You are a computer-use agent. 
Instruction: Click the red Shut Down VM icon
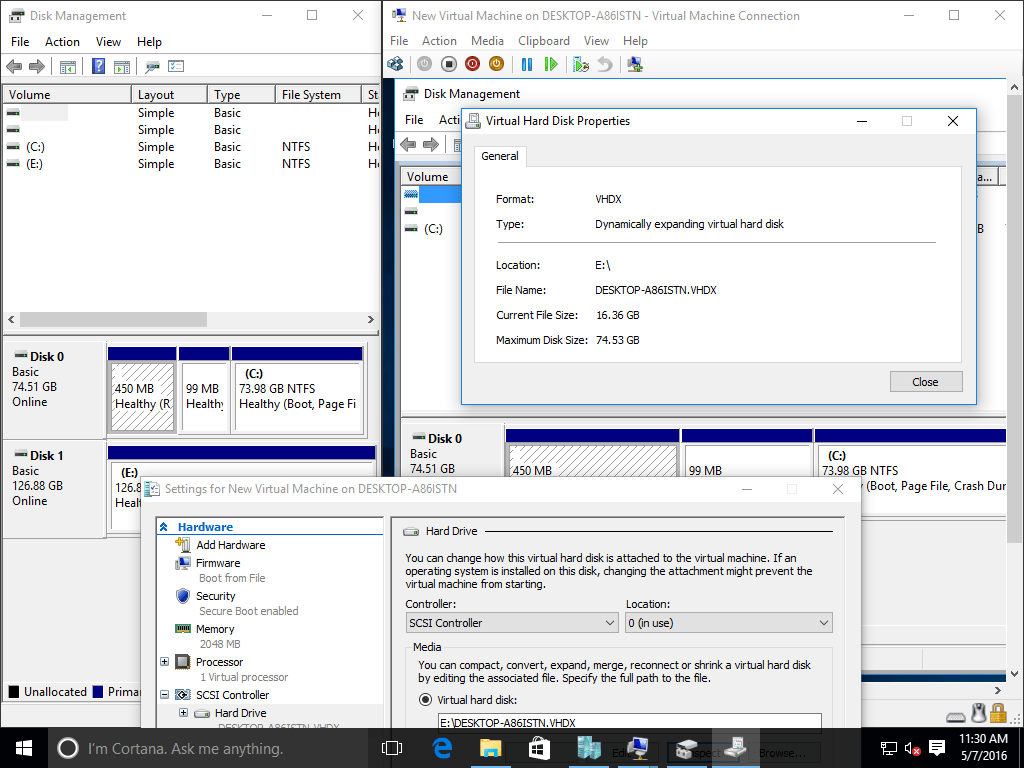point(472,64)
